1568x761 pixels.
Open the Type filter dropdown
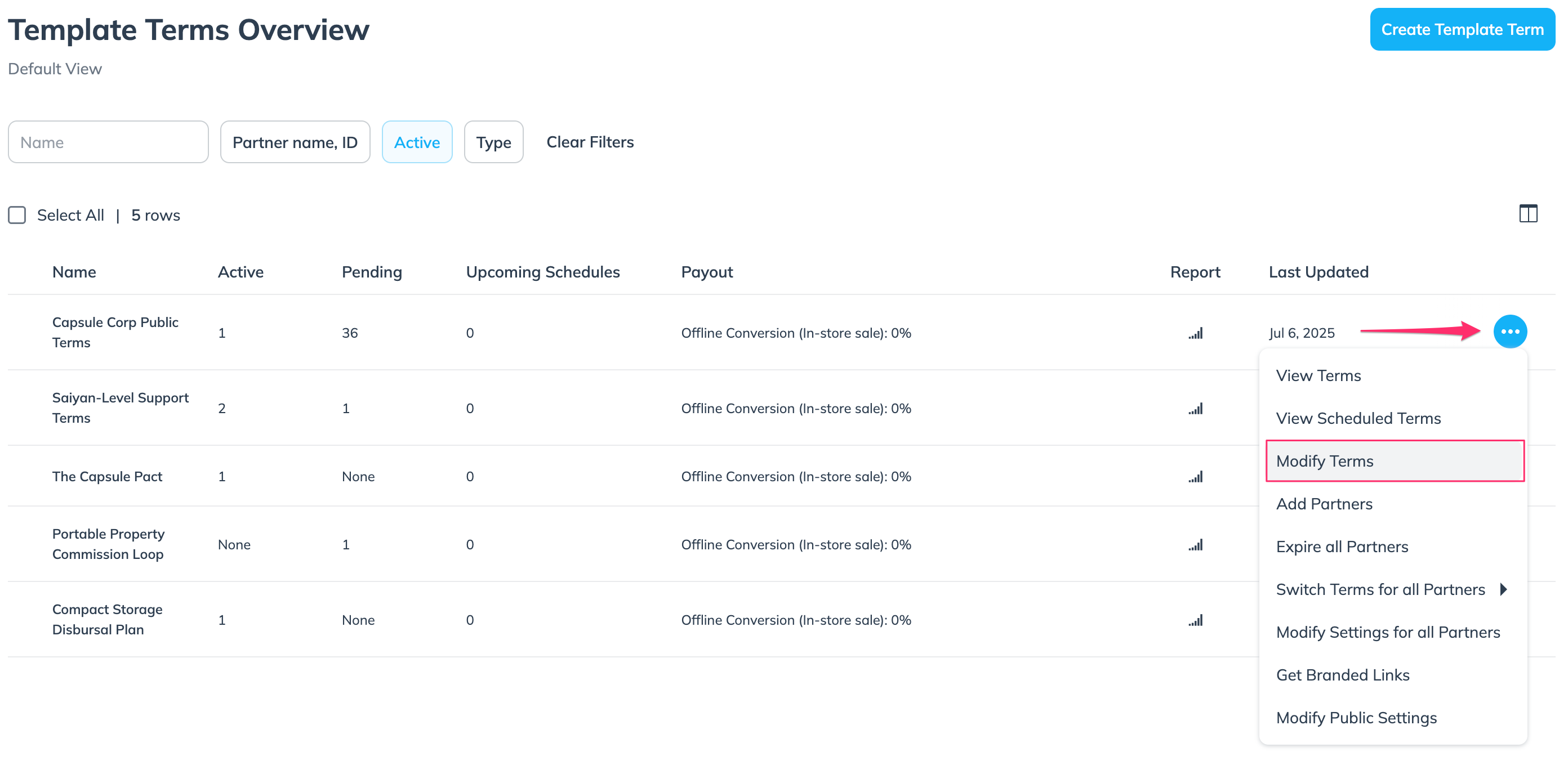tap(493, 142)
